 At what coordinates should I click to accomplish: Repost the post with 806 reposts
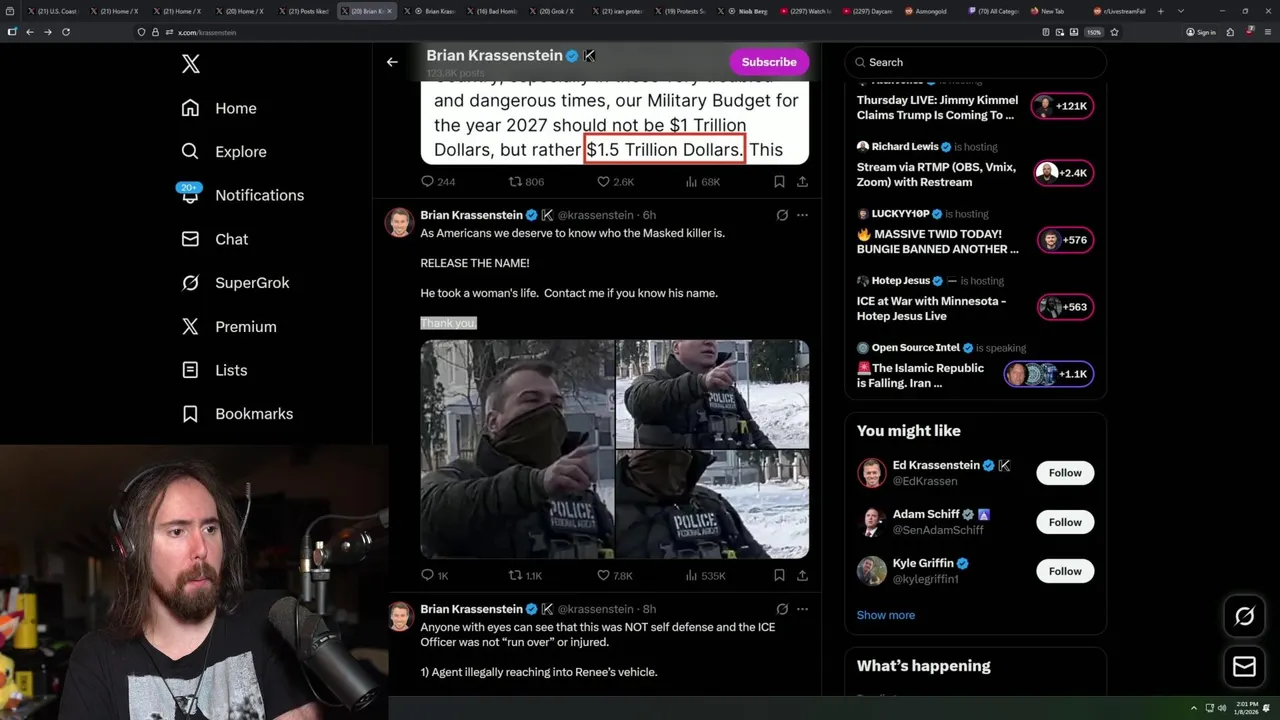tap(526, 182)
